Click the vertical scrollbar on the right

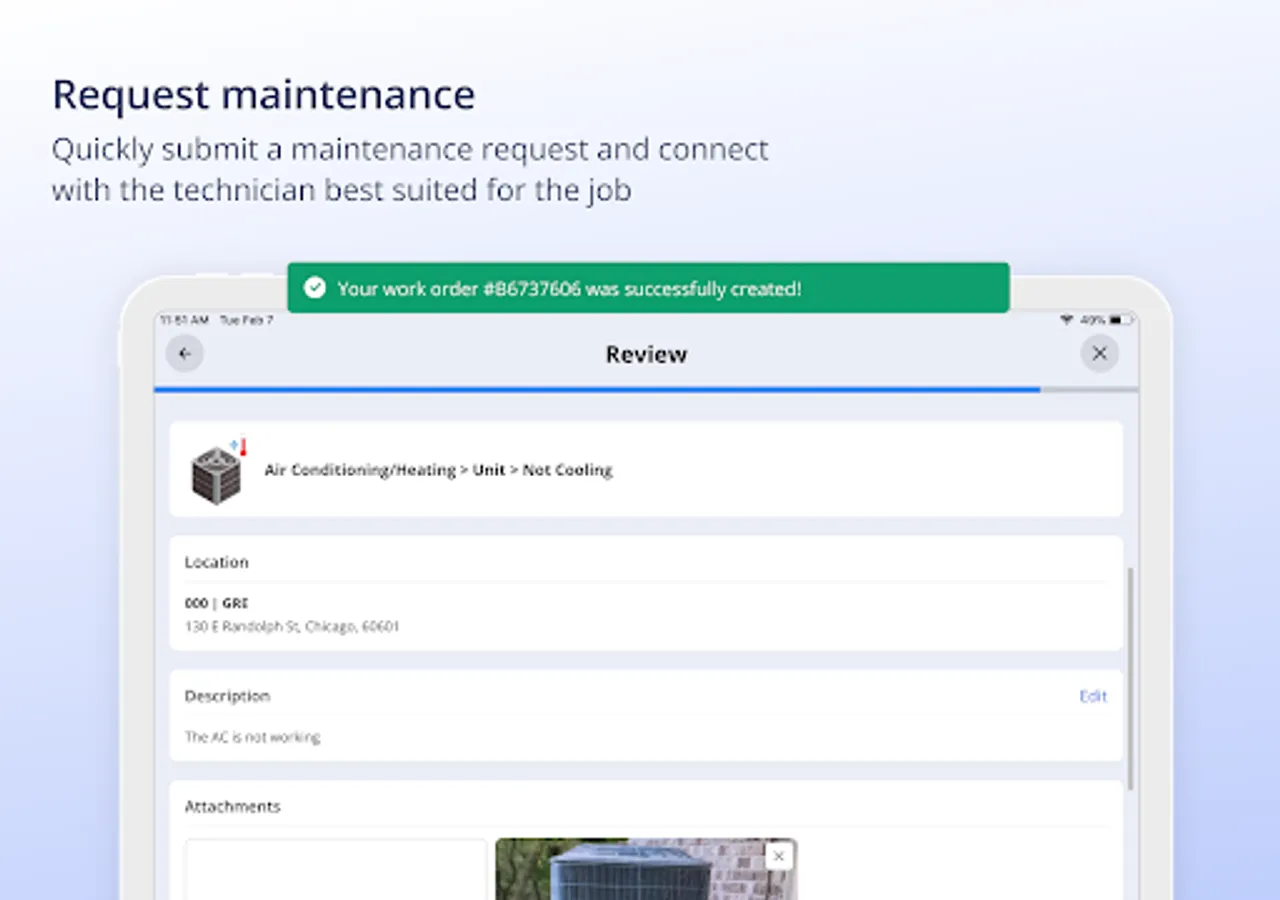[1131, 679]
